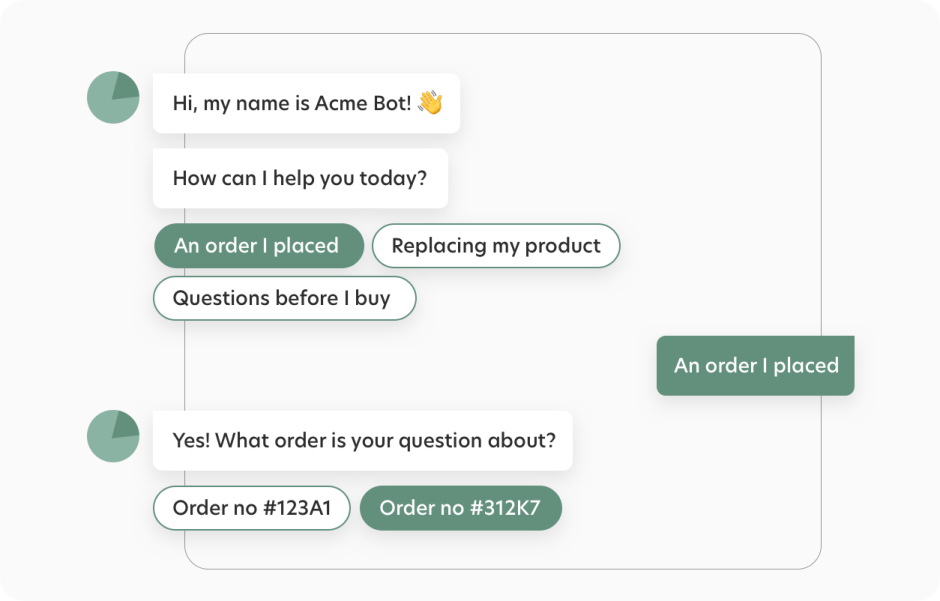
Task: Click the dark wedge of the top avatar
Action: click(x=124, y=86)
